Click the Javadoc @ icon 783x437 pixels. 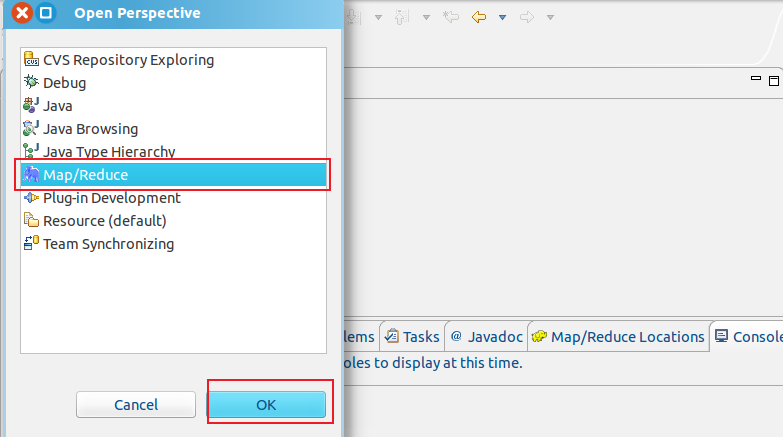click(456, 336)
